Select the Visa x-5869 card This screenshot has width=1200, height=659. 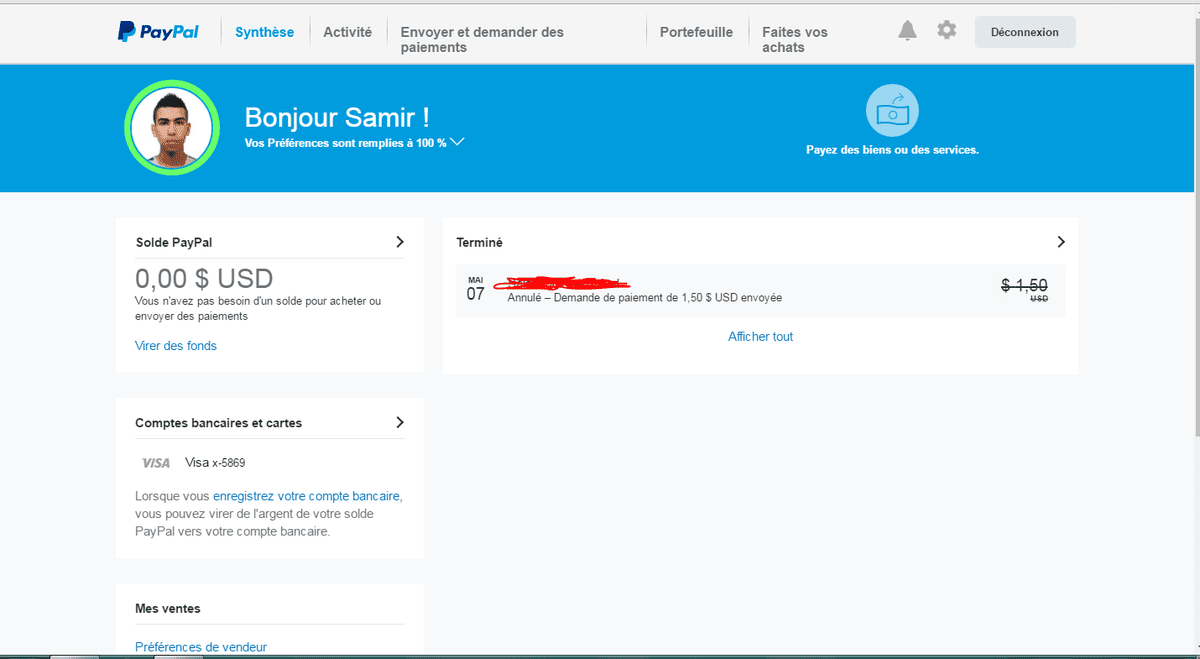215,463
